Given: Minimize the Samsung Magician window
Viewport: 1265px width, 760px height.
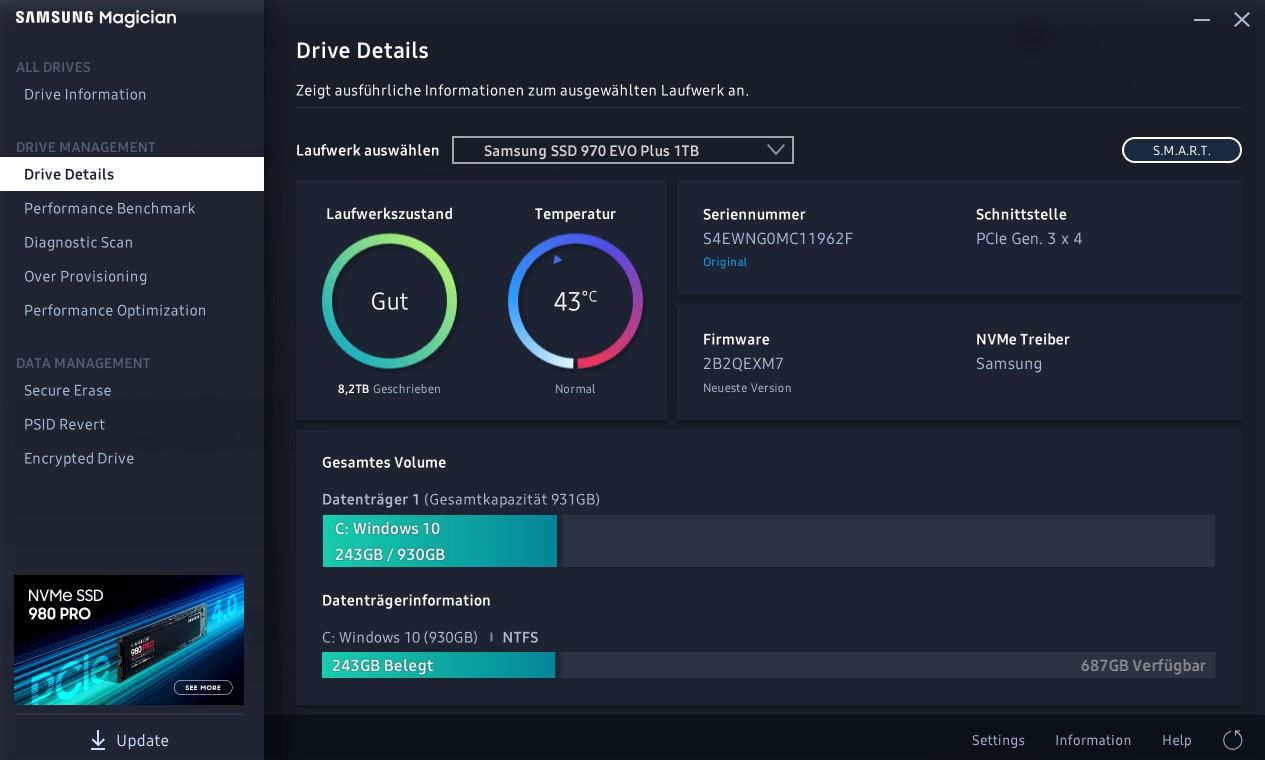Looking at the screenshot, I should [1202, 20].
